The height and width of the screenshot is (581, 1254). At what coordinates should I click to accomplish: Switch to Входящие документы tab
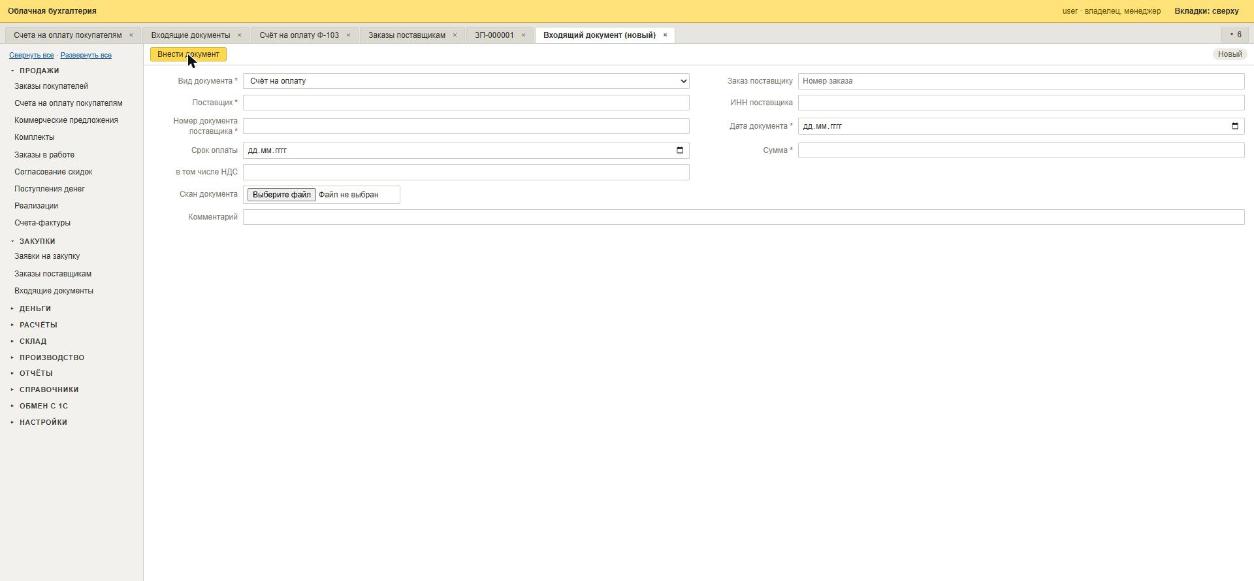click(x=190, y=35)
